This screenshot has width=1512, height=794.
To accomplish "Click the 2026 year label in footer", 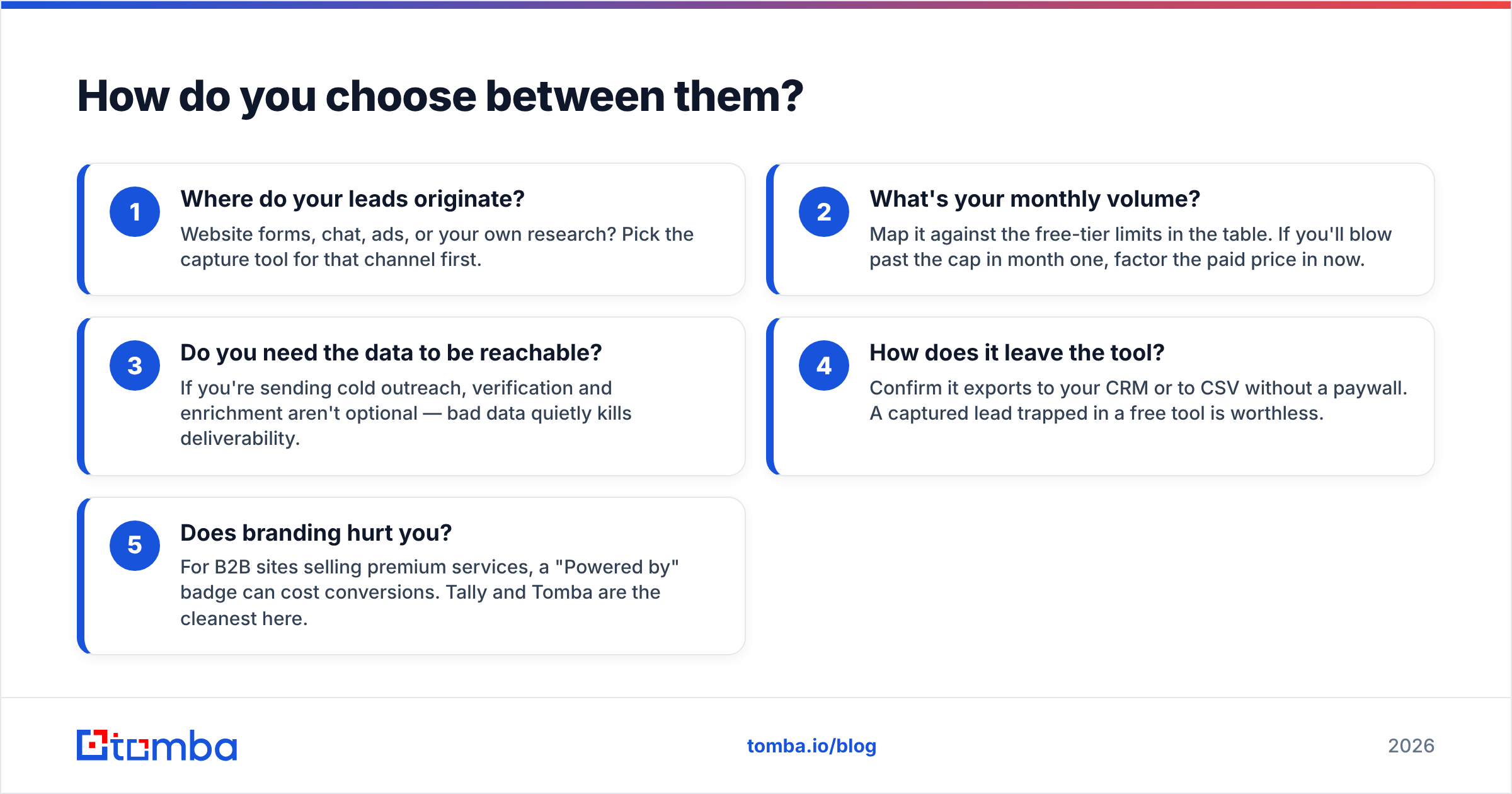I will [x=1411, y=746].
